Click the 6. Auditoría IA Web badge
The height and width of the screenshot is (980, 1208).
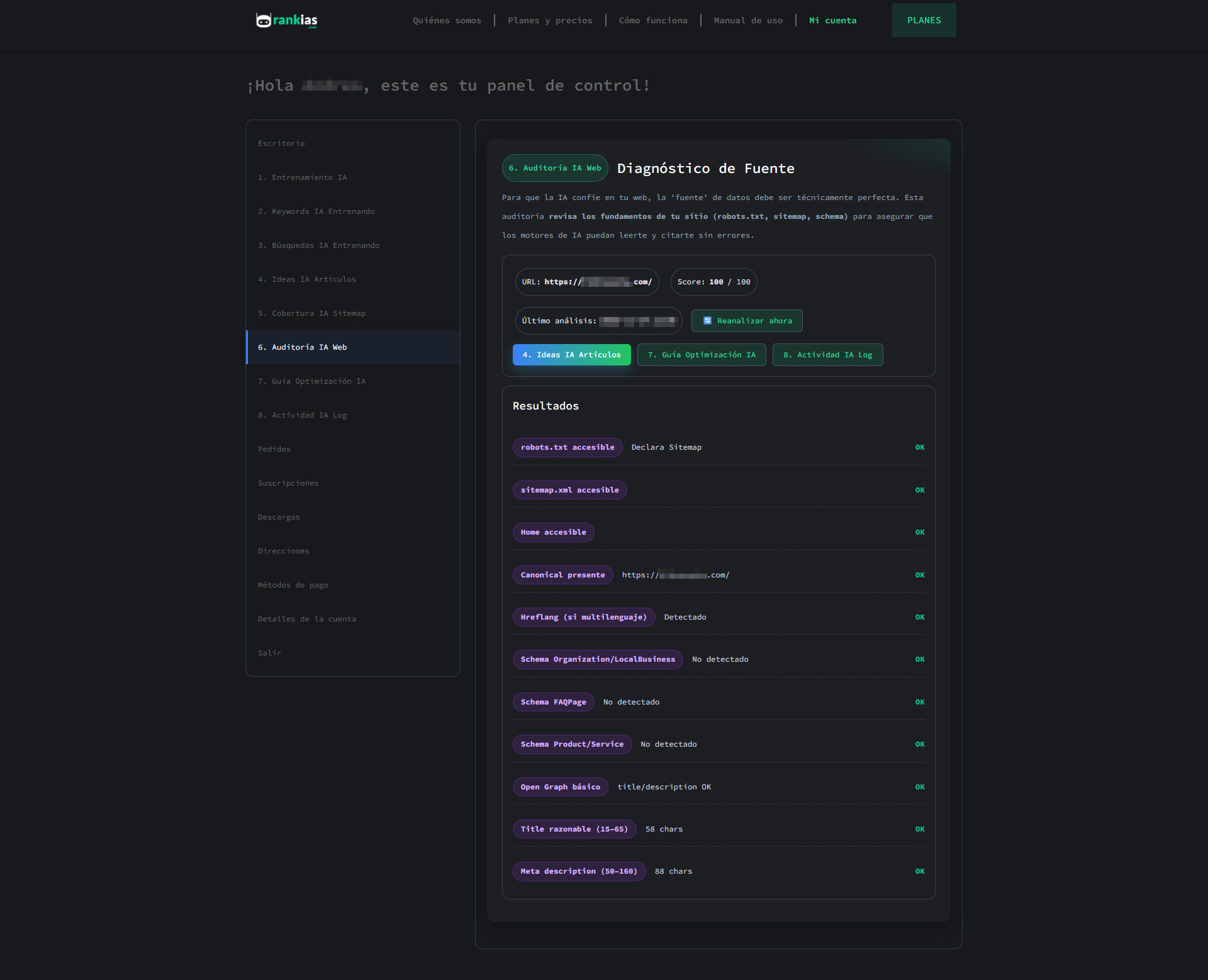tap(554, 168)
